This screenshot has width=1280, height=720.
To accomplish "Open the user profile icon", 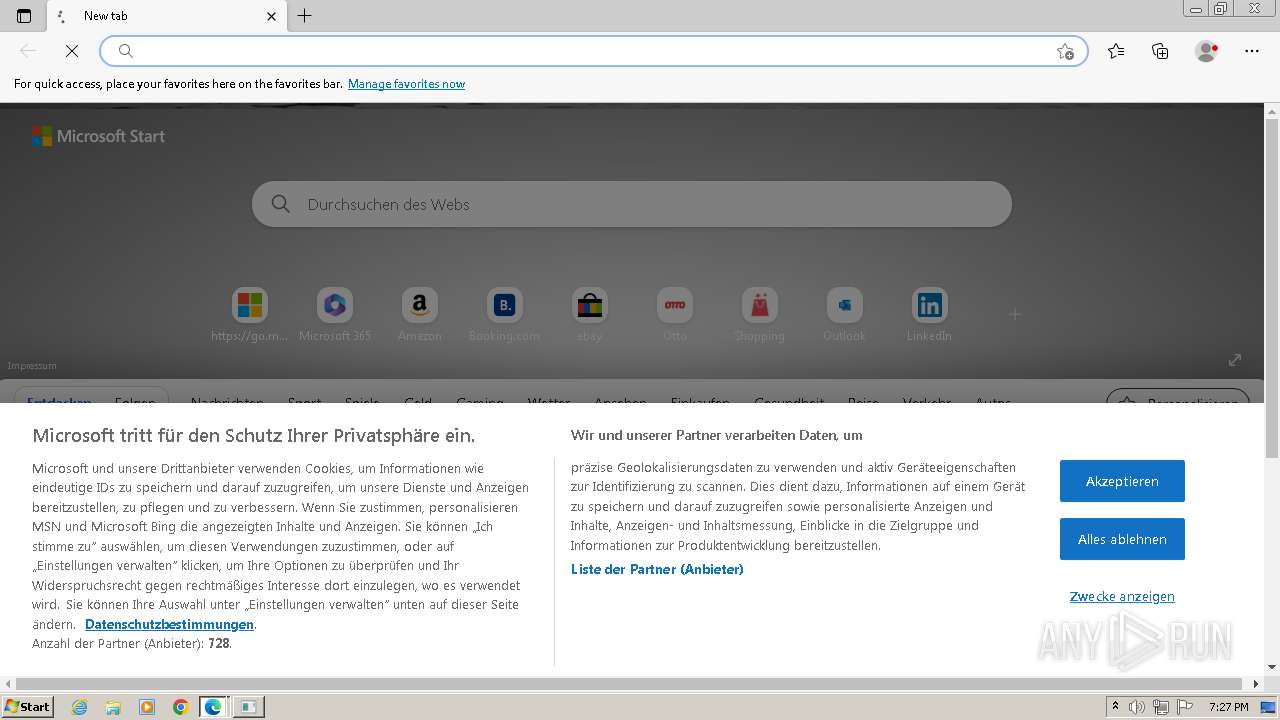I will click(1207, 51).
